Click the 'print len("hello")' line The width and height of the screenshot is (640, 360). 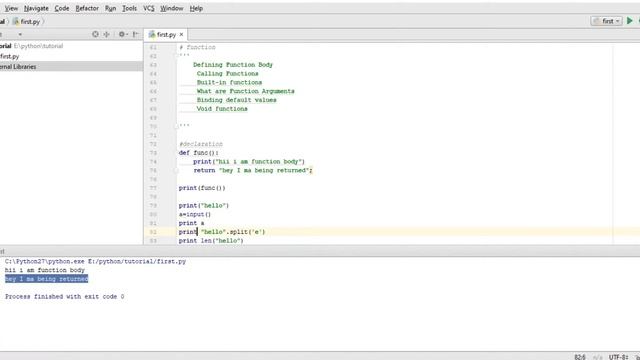point(211,240)
